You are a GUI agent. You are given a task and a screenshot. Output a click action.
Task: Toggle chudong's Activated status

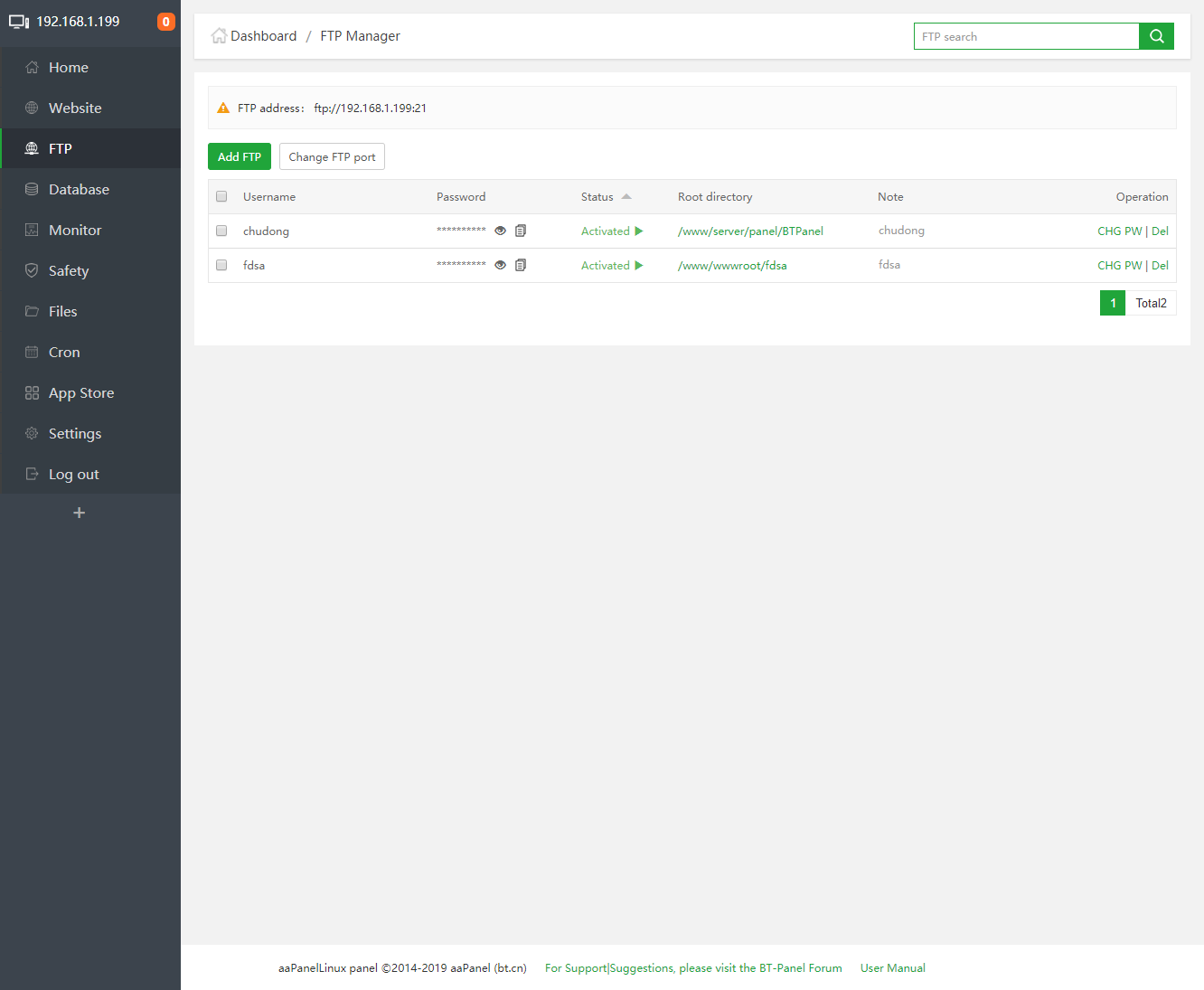pyautogui.click(x=612, y=231)
